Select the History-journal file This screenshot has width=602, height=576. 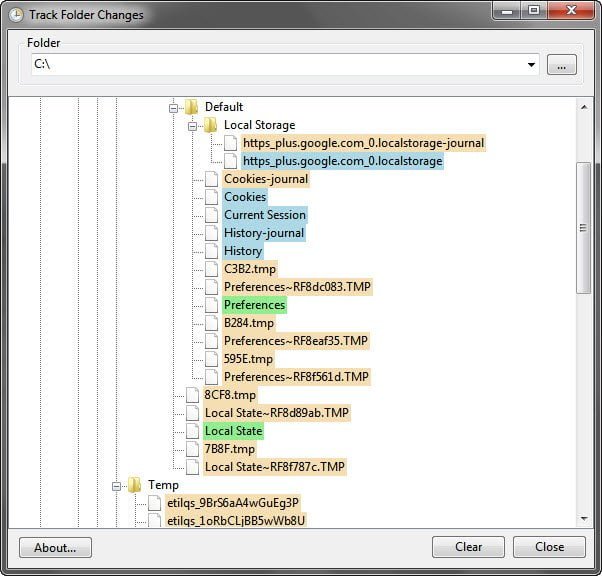(x=264, y=233)
